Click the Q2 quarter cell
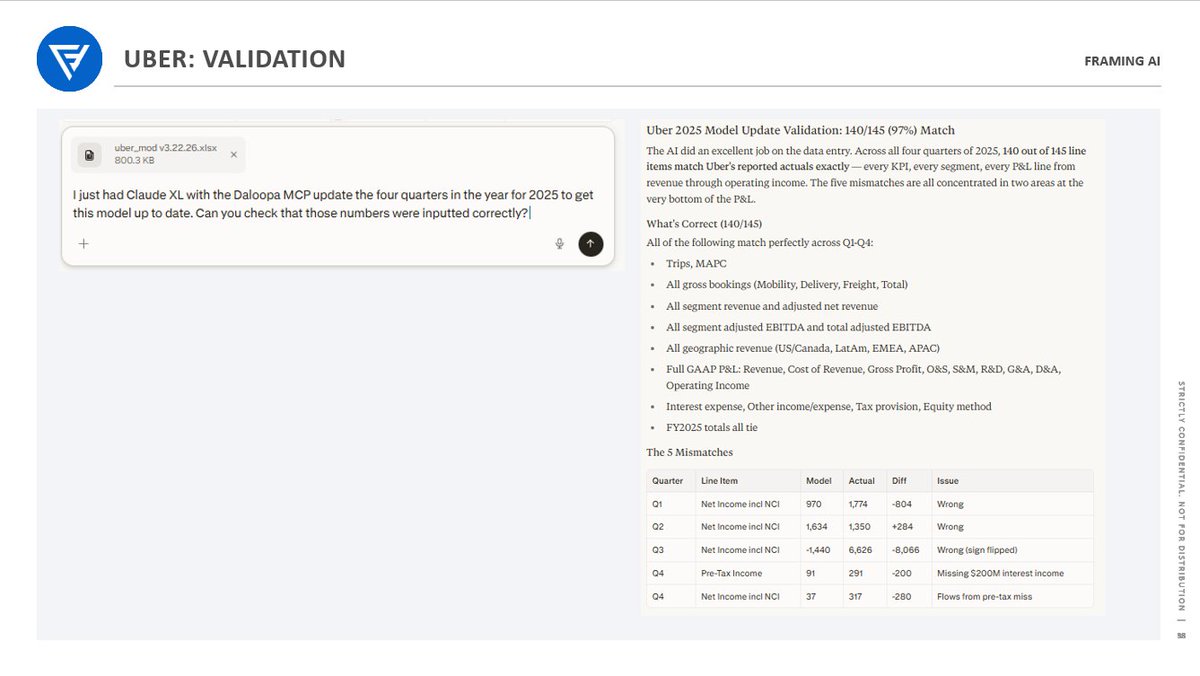This screenshot has width=1200, height=676. tap(657, 527)
